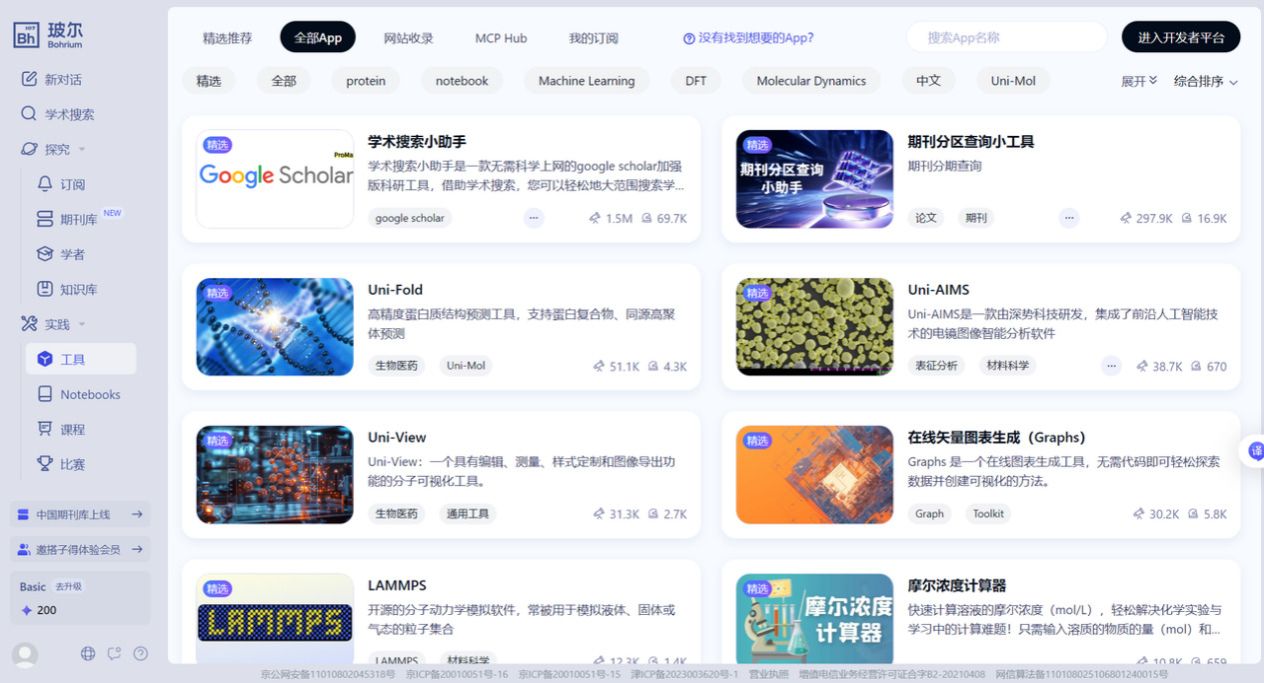
Task: Click the 没有找到想要的App? link
Action: tap(748, 38)
